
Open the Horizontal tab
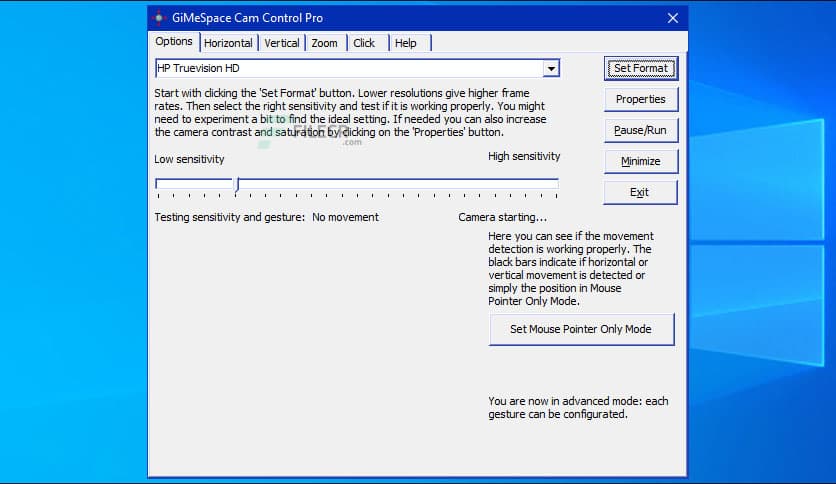228,43
